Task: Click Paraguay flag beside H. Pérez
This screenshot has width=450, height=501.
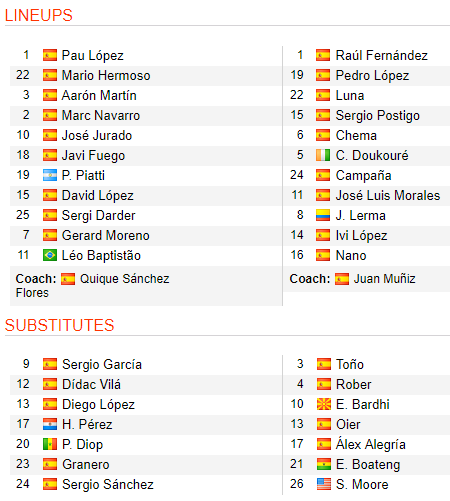Action: [50, 424]
